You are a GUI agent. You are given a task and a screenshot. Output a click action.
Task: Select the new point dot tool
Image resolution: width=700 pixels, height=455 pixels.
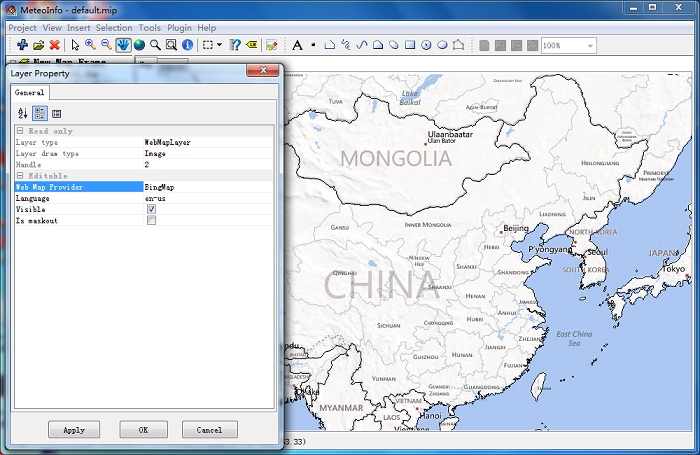313,45
